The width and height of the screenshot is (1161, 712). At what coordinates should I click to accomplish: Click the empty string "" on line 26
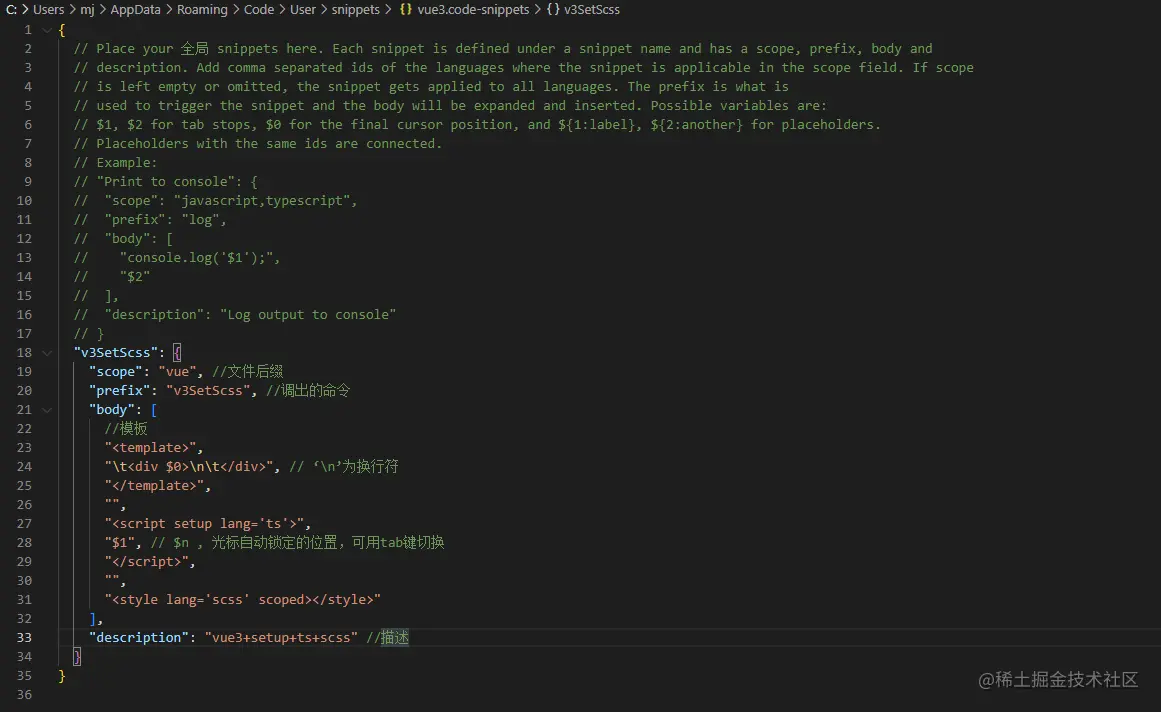coord(112,505)
